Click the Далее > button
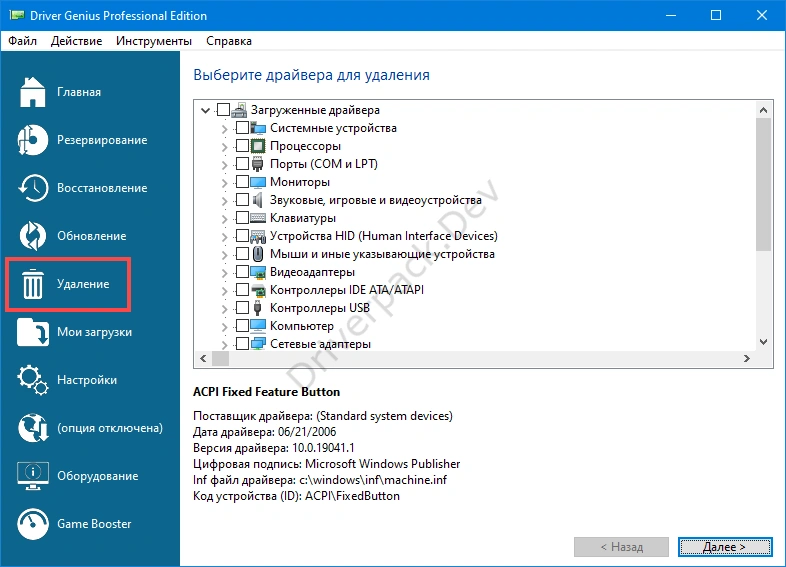This screenshot has width=786, height=567. 725,547
